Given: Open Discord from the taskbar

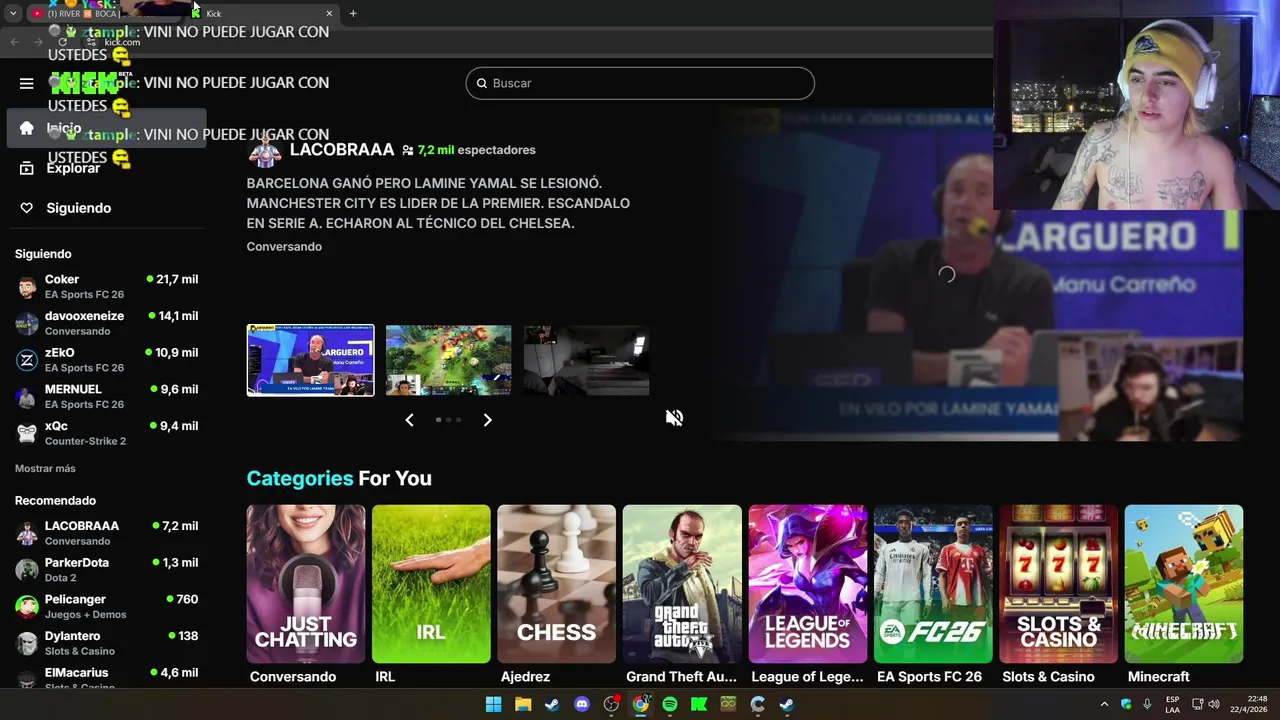Looking at the screenshot, I should [x=582, y=704].
